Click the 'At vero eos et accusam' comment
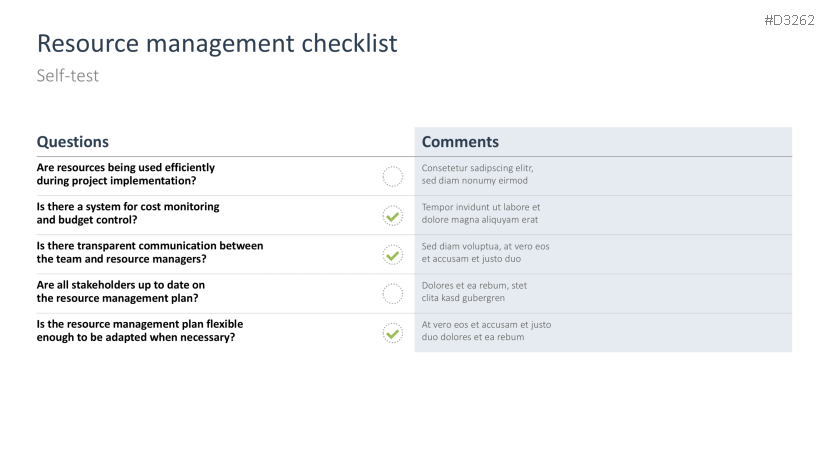 click(487, 331)
